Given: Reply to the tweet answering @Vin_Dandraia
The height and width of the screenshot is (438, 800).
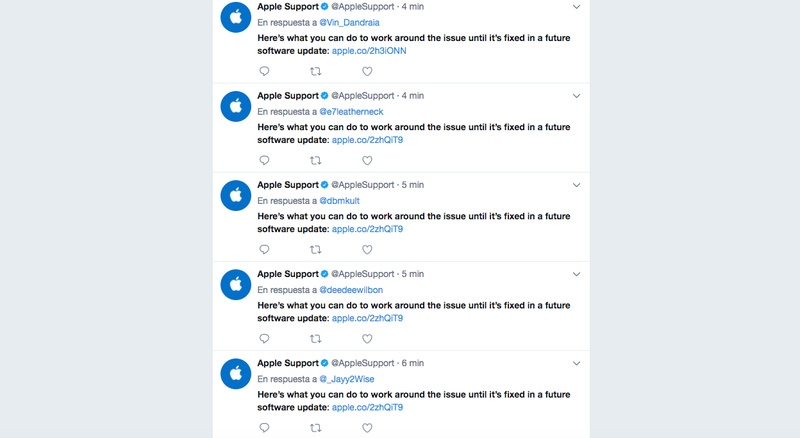Looking at the screenshot, I should pos(264,71).
